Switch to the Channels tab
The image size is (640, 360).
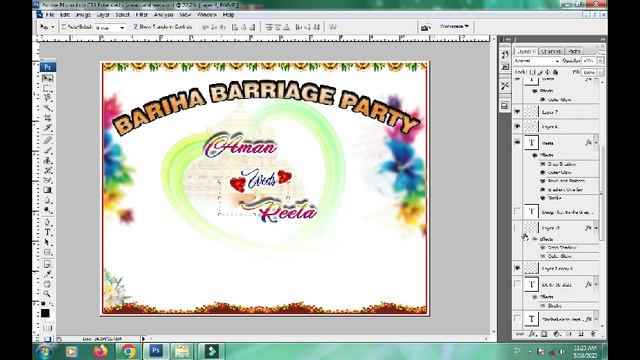pyautogui.click(x=551, y=51)
